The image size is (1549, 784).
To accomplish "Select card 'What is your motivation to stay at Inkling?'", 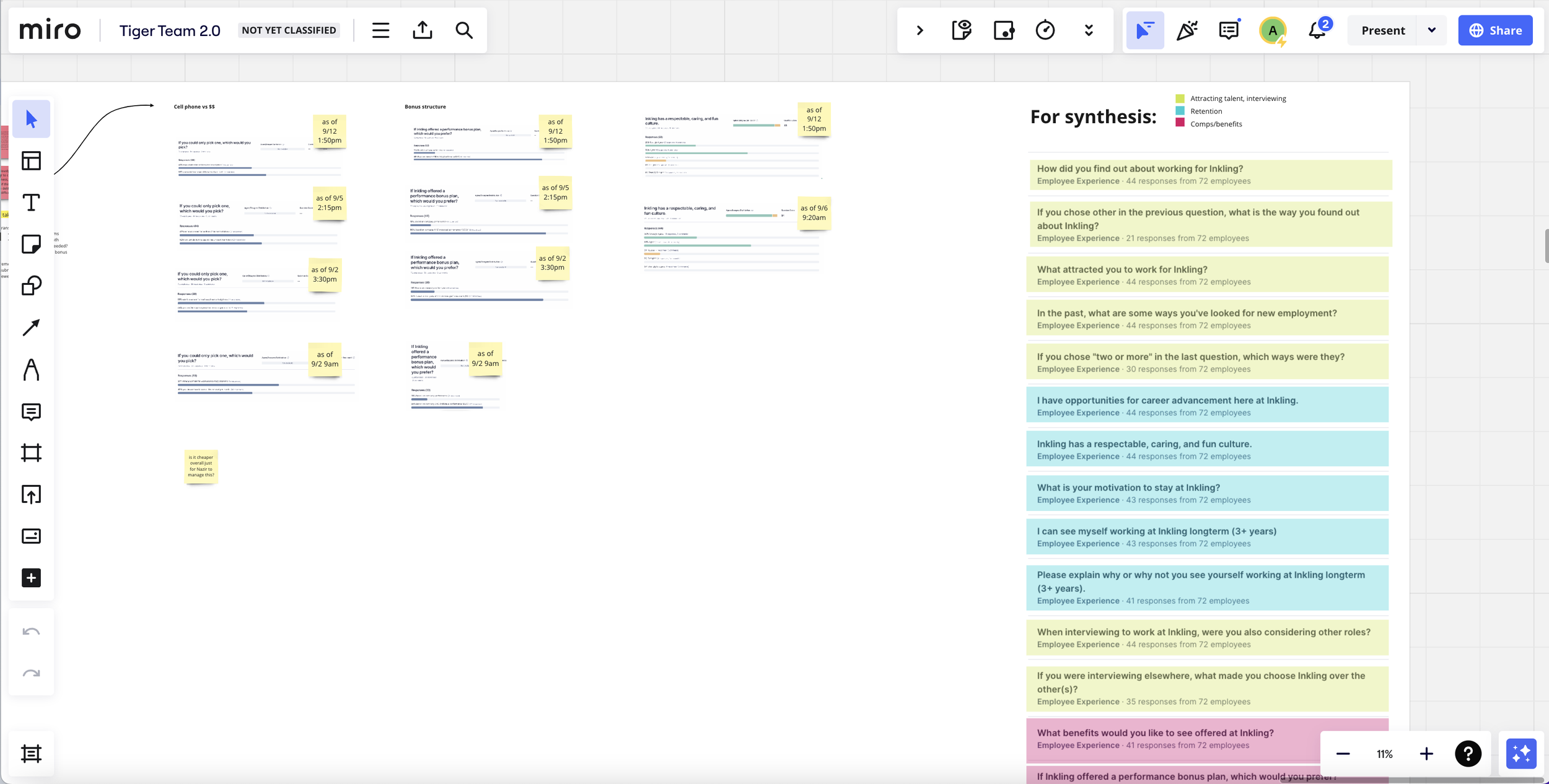I will (1207, 494).
